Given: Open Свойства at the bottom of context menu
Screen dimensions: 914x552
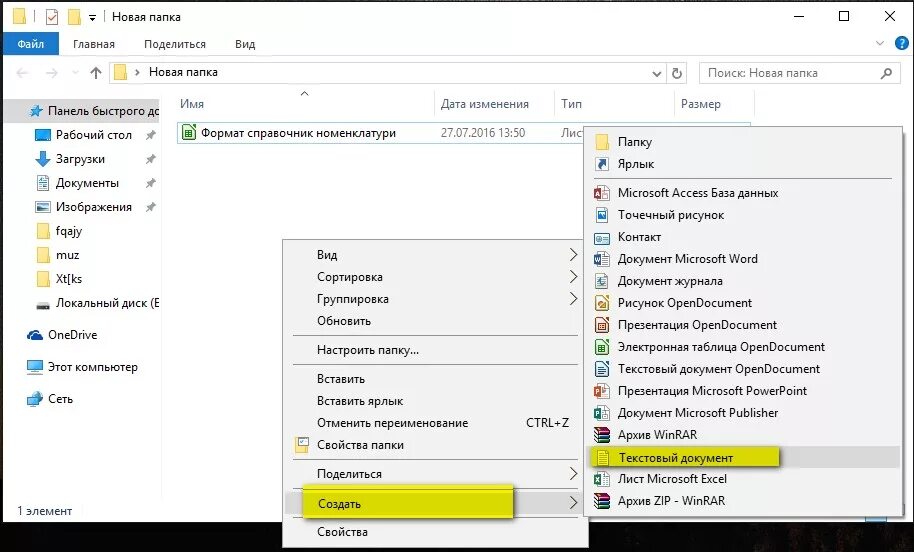Looking at the screenshot, I should [342, 532].
